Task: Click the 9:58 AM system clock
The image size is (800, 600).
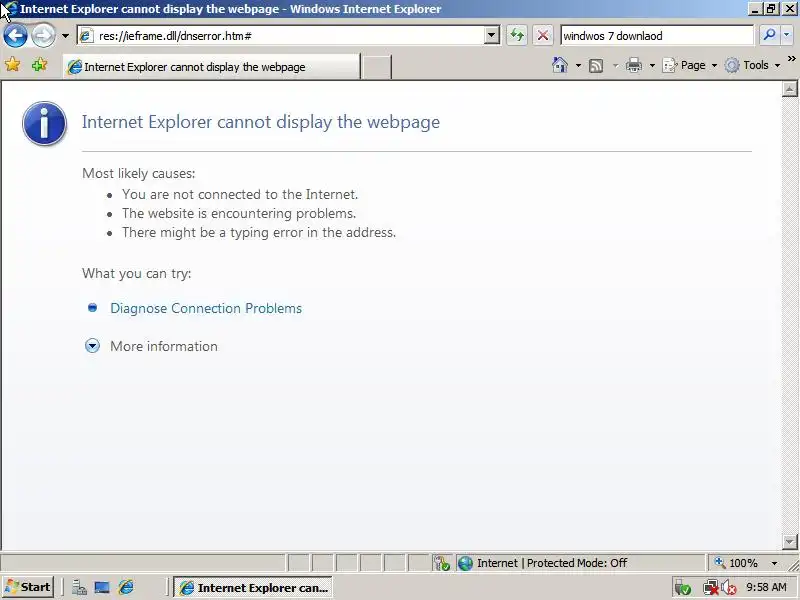Action: [x=766, y=587]
